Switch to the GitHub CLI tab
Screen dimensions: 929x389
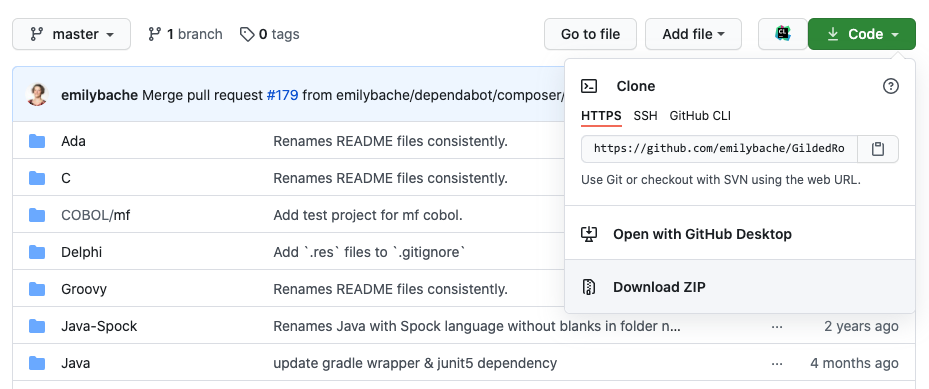point(700,116)
